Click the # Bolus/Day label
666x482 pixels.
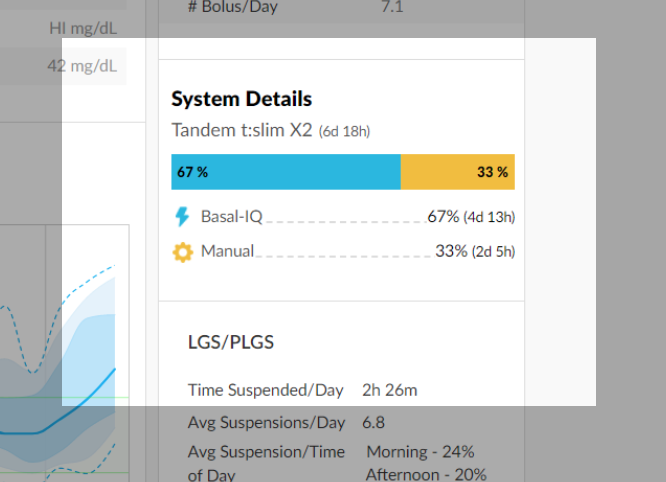[x=233, y=7]
